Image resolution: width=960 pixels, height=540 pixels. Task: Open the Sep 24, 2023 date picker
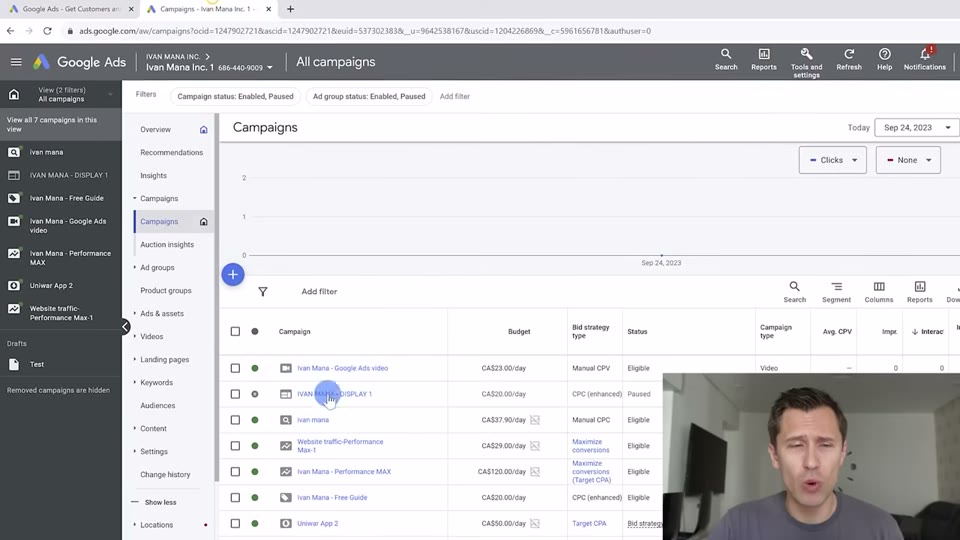click(x=917, y=127)
